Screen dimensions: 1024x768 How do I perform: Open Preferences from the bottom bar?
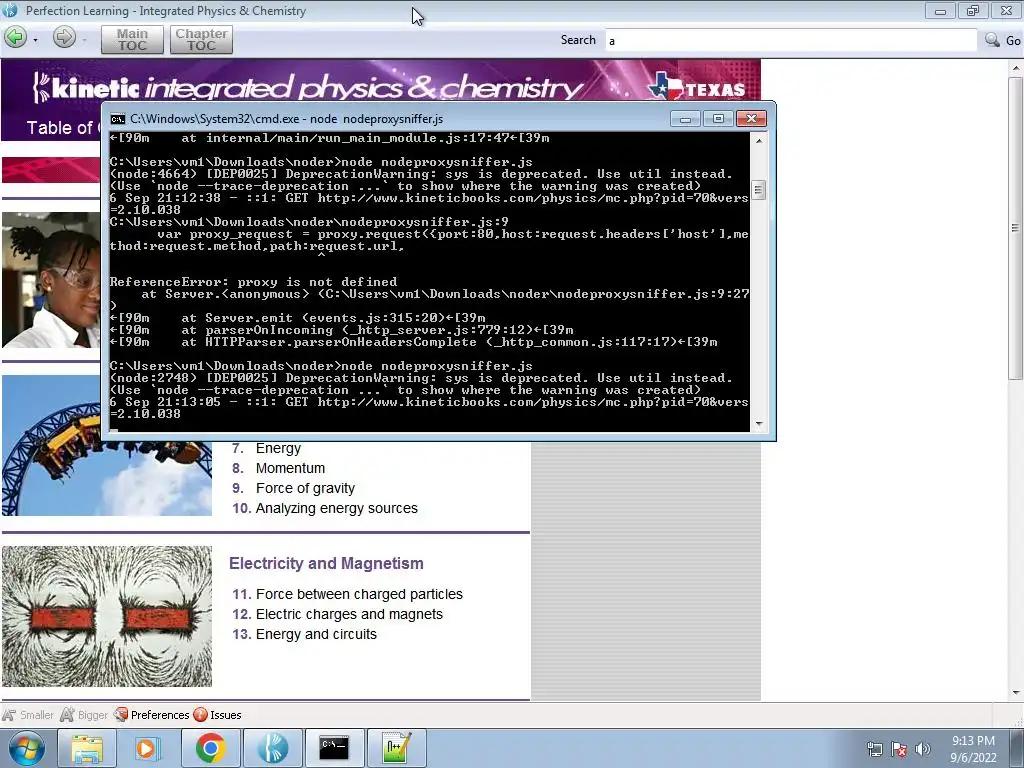[x=152, y=715]
